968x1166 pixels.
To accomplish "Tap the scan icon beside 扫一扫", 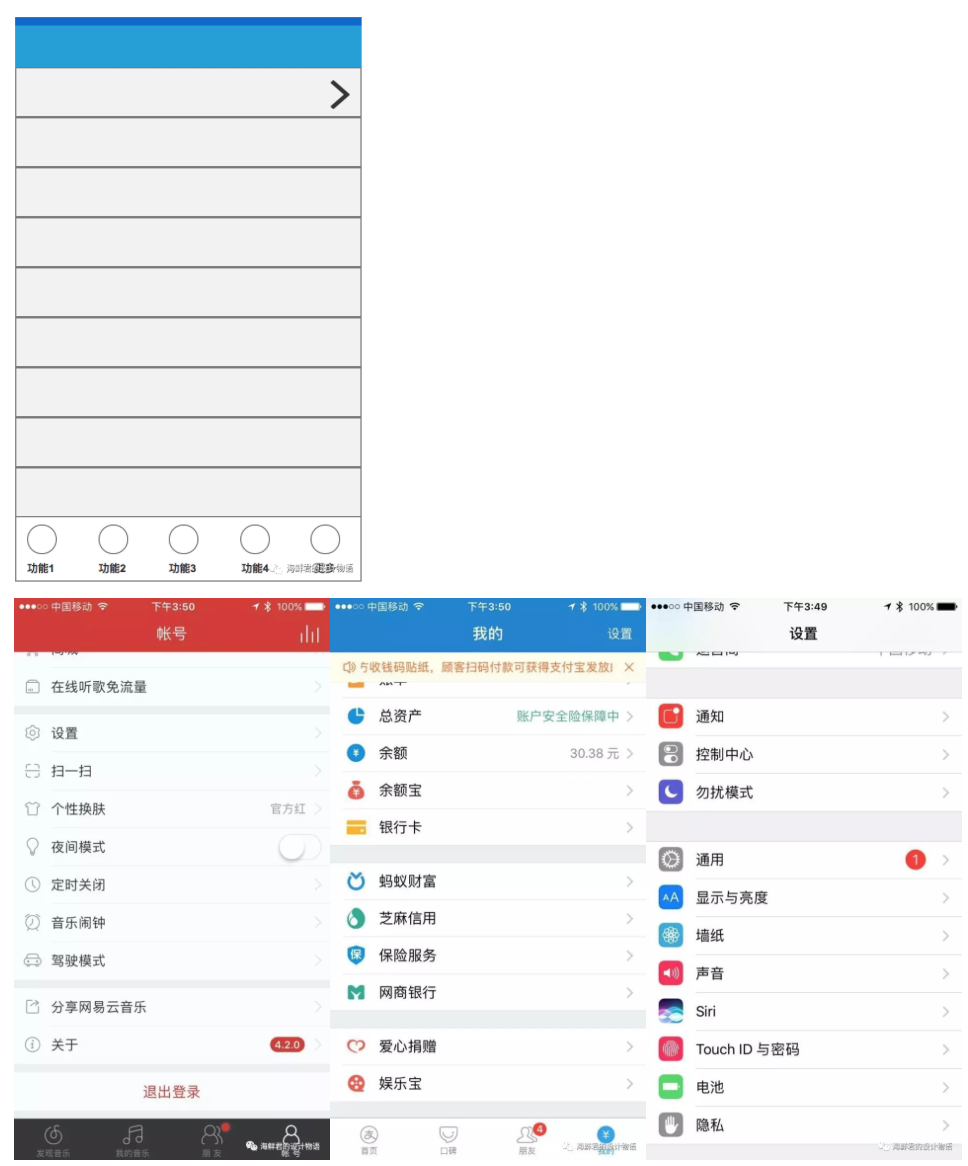I will (x=32, y=770).
